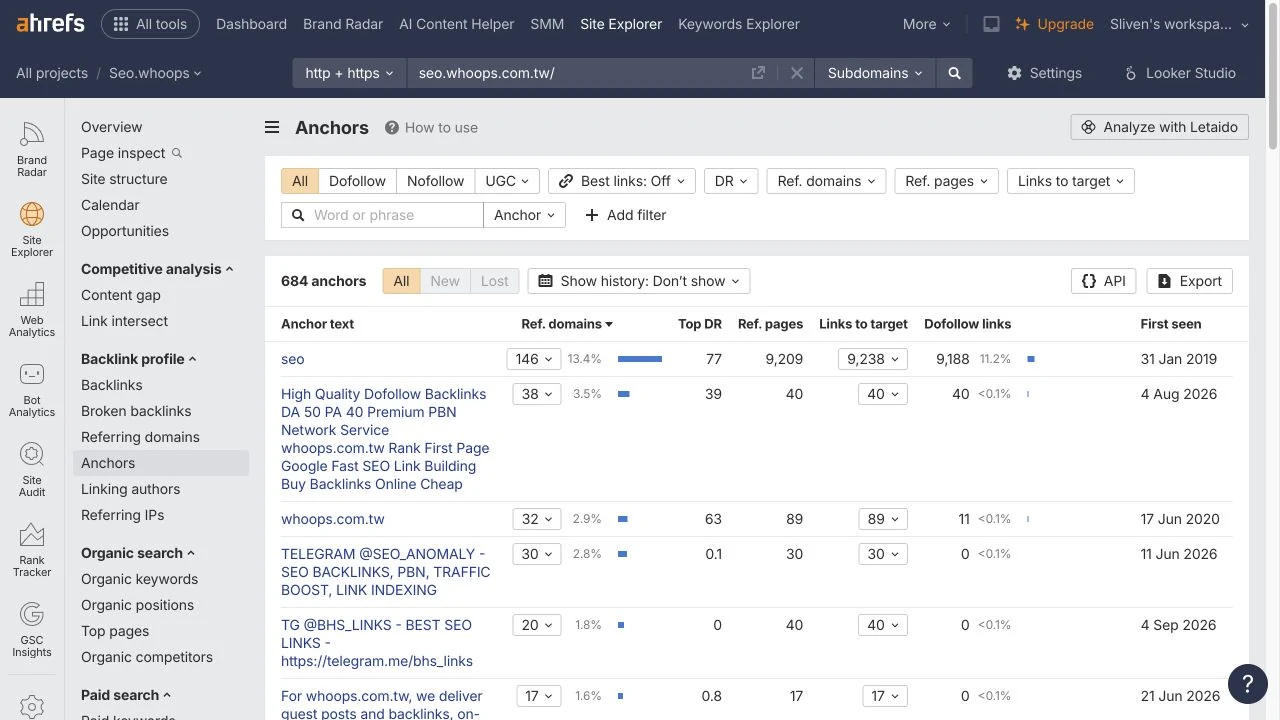
Task: Open Site Audit sidebar icon
Action: [32, 469]
